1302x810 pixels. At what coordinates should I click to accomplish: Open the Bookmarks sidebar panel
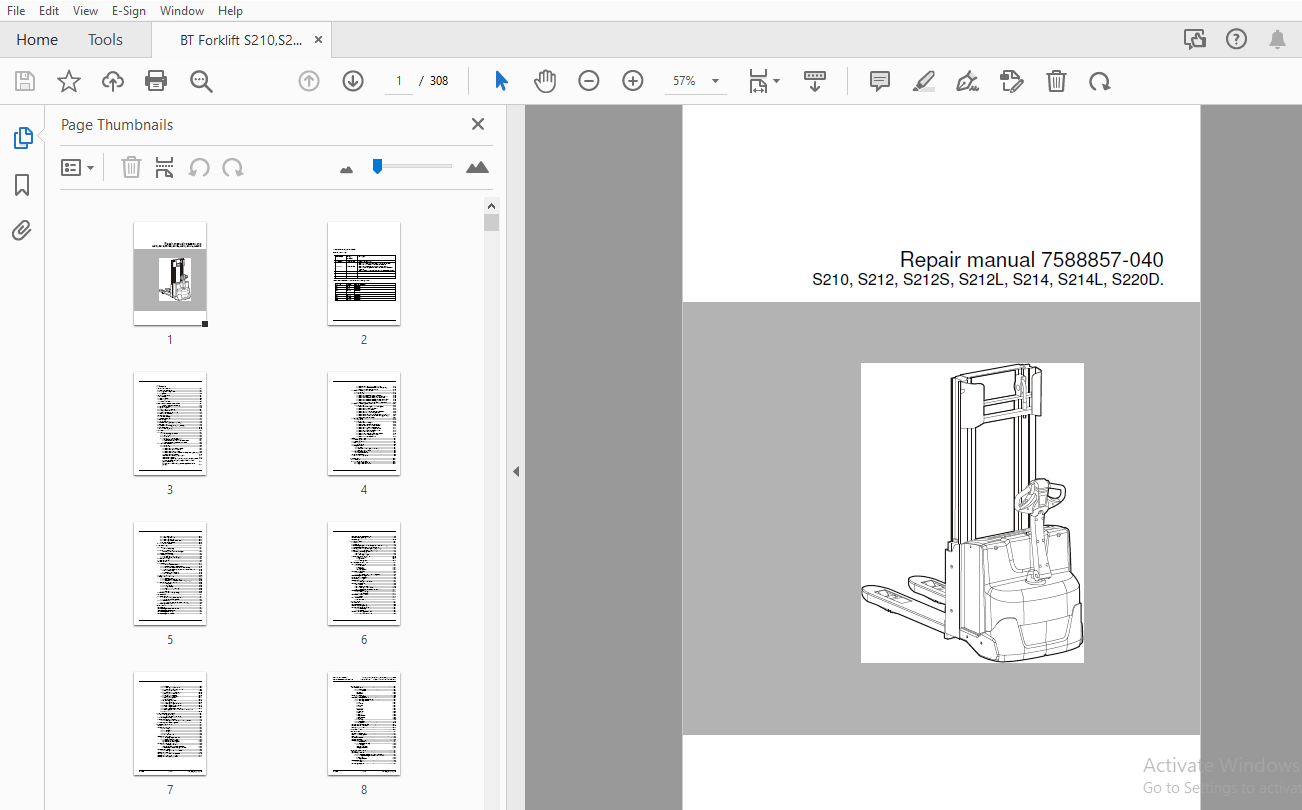coord(22,185)
